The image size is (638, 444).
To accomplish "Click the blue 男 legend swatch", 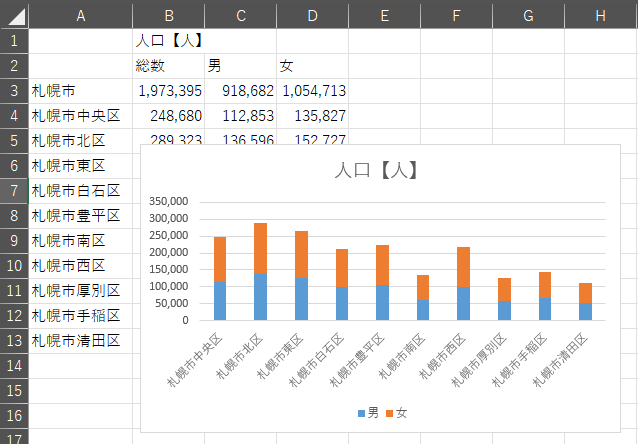I will pyautogui.click(x=361, y=413).
